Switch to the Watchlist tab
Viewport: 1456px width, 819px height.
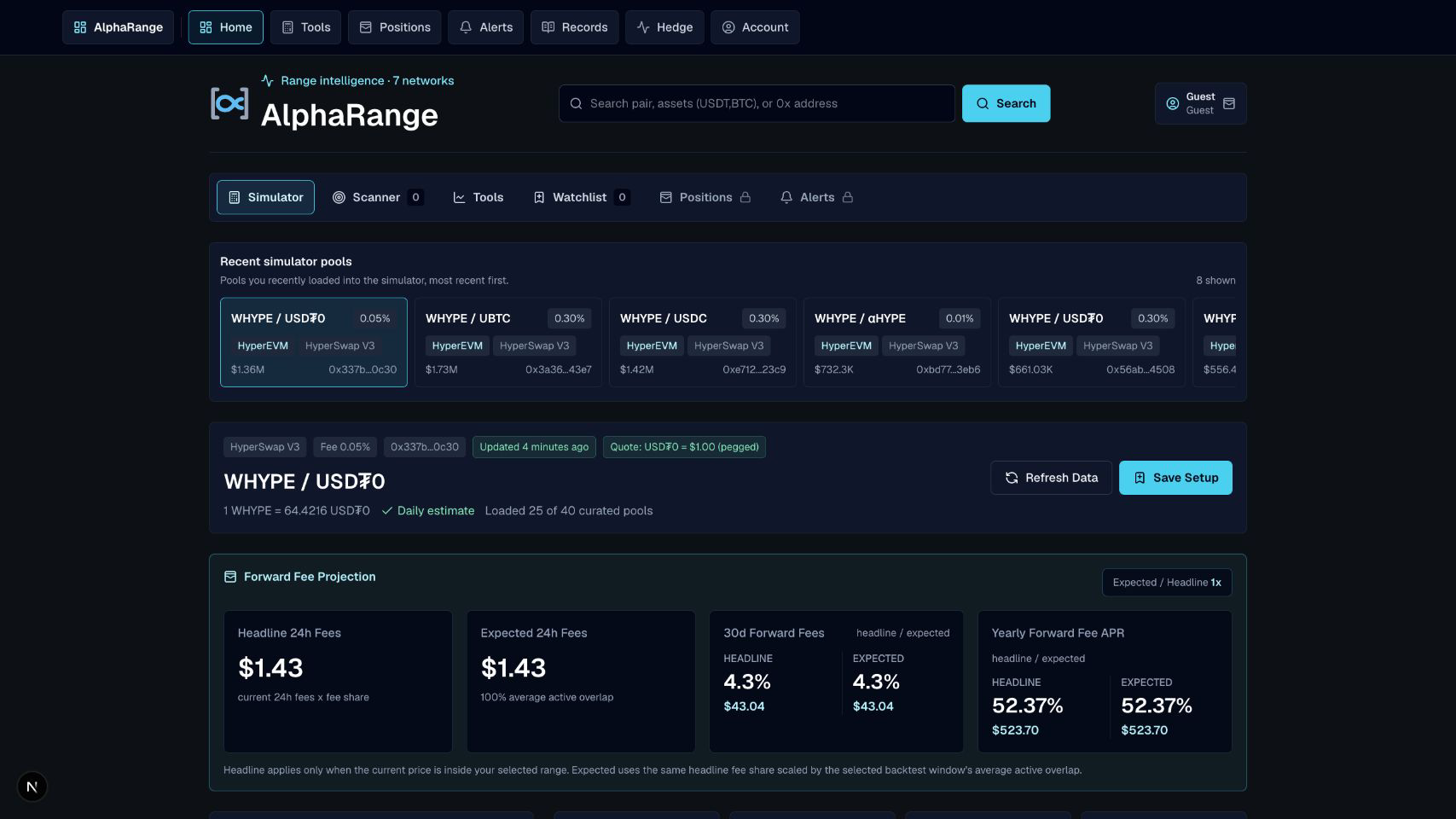click(582, 197)
